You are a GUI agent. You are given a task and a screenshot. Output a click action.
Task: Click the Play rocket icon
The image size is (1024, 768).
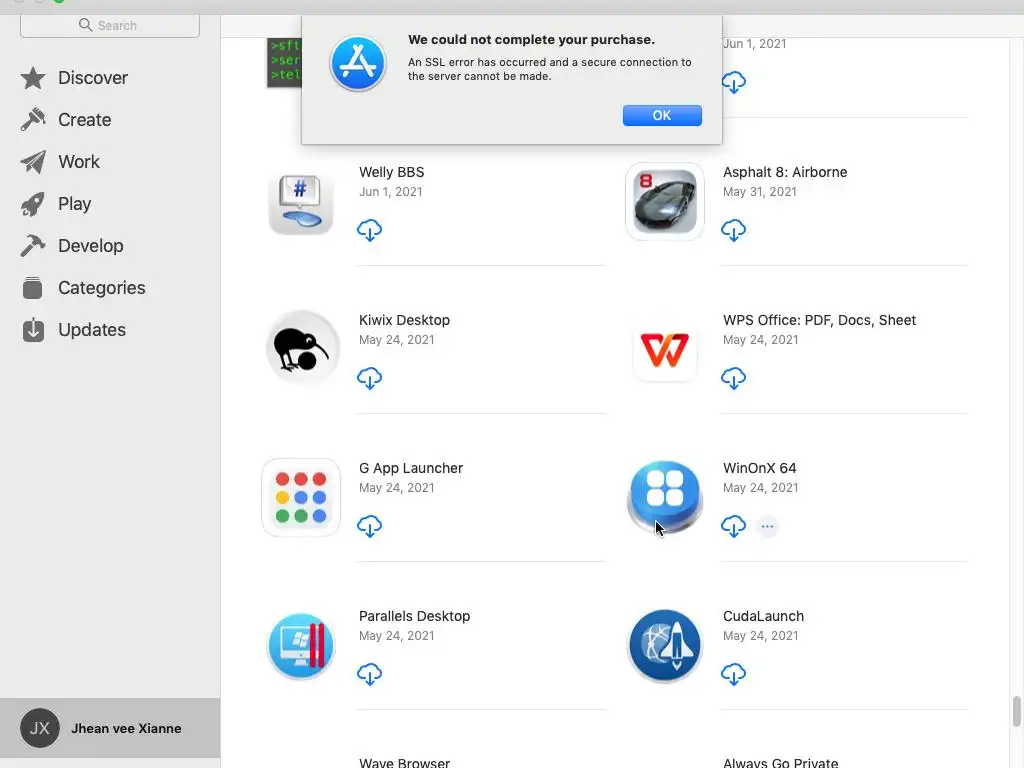click(33, 204)
